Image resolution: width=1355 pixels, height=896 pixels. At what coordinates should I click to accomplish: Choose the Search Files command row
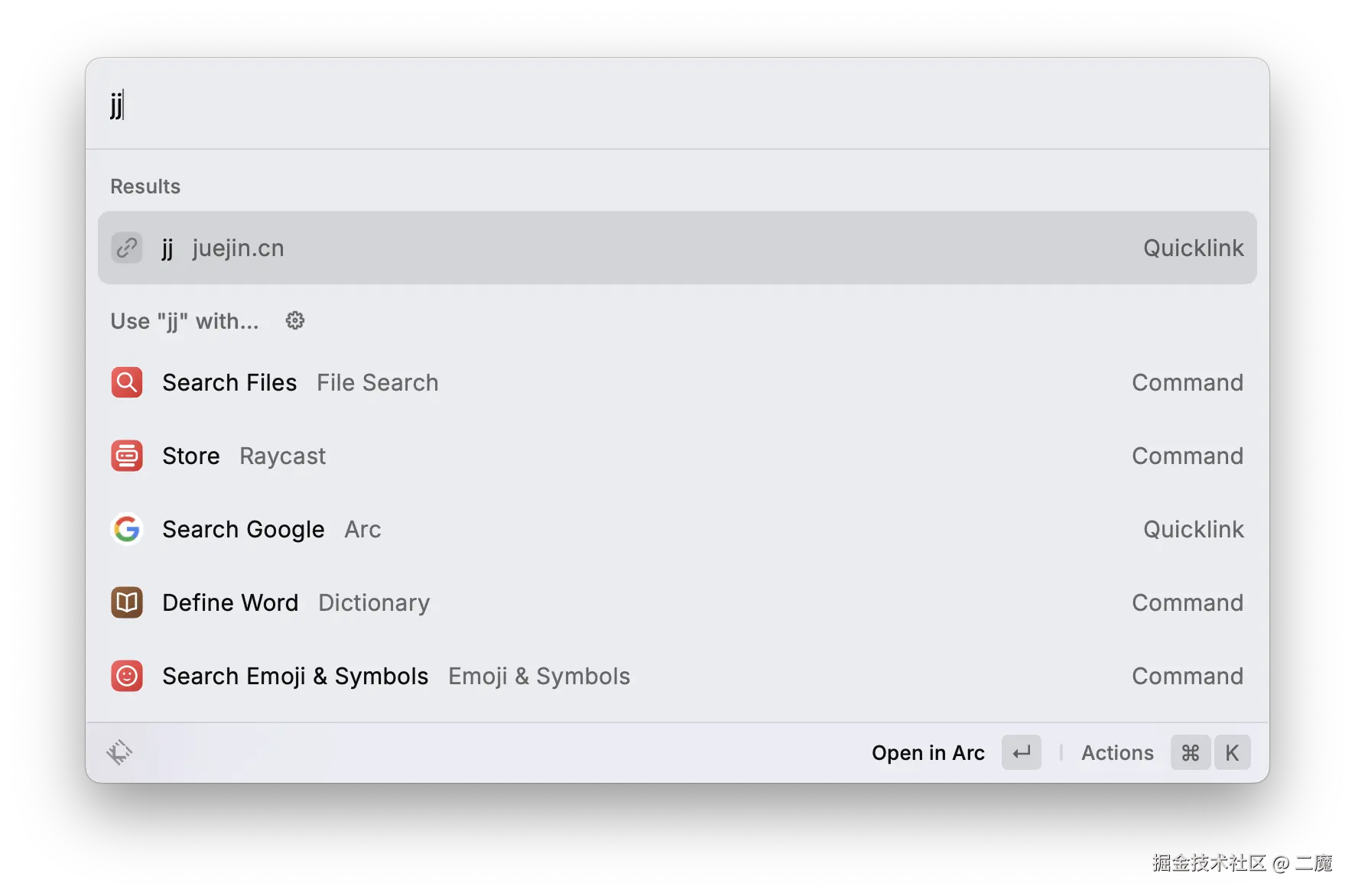tap(677, 382)
